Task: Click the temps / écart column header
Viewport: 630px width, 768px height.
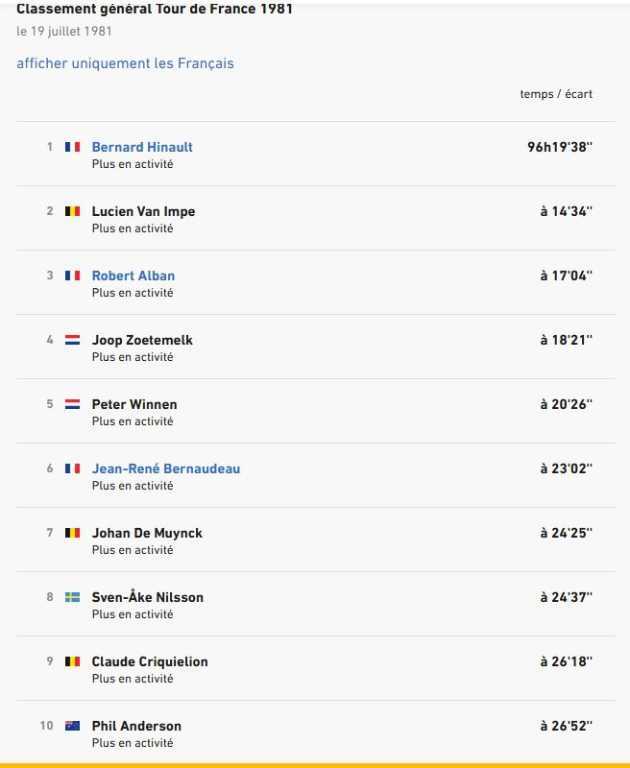Action: tap(556, 94)
